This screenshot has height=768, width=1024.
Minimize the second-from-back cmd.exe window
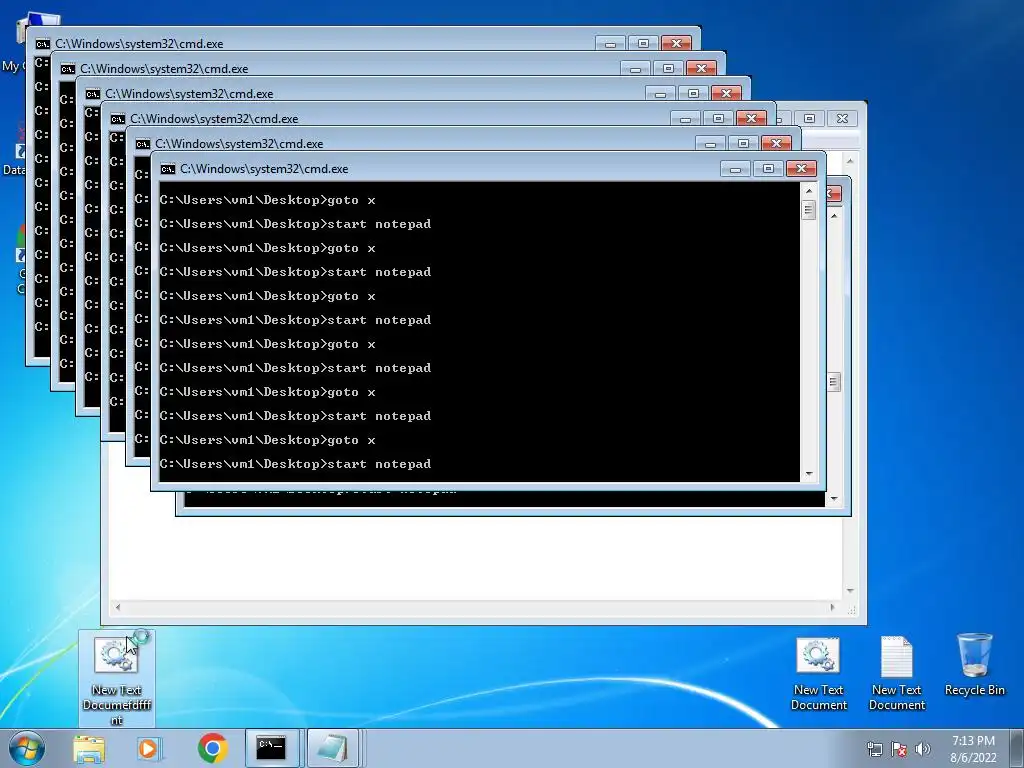[x=635, y=68]
